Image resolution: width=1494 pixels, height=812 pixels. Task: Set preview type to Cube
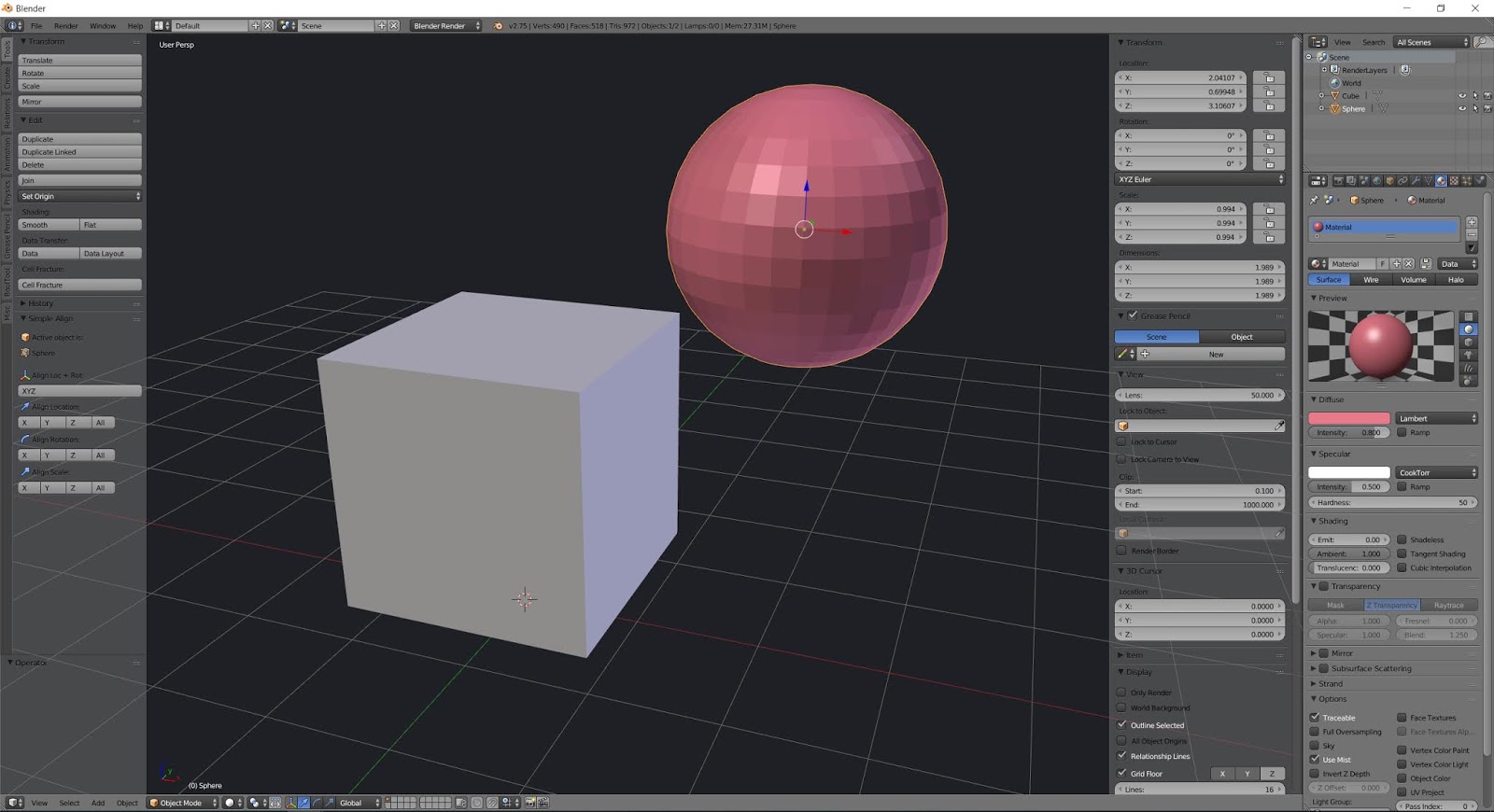point(1469,343)
